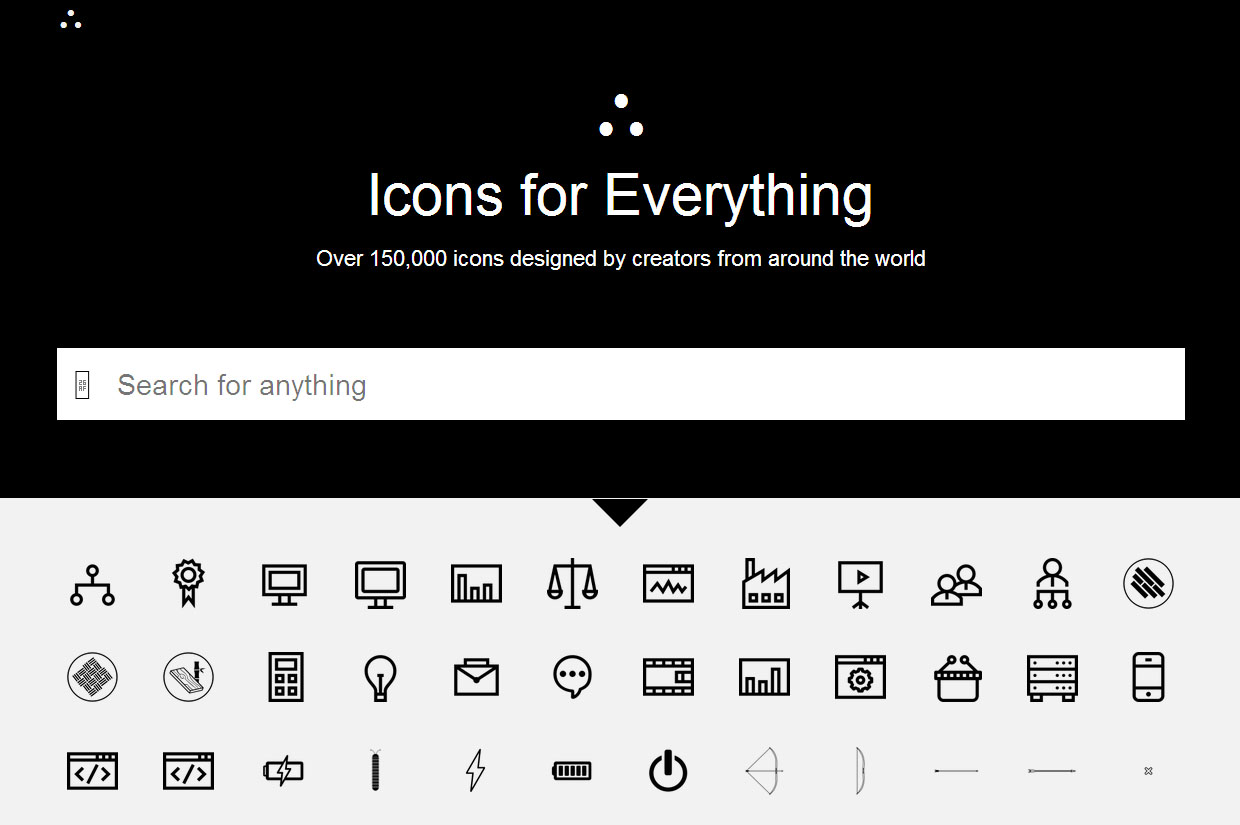
Task: Select the three-node org chart icon
Action: pos(92,584)
